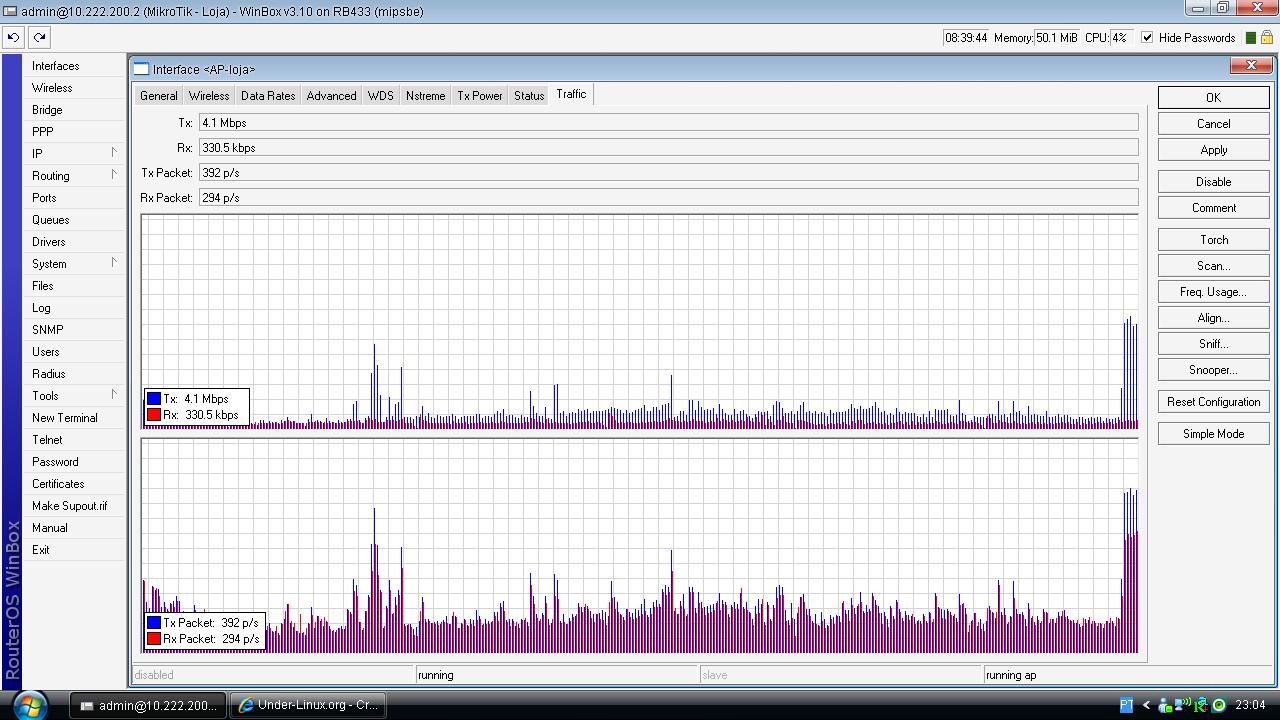This screenshot has width=1280, height=720.
Task: Expand the Tools submenu arrow
Action: pyautogui.click(x=114, y=395)
